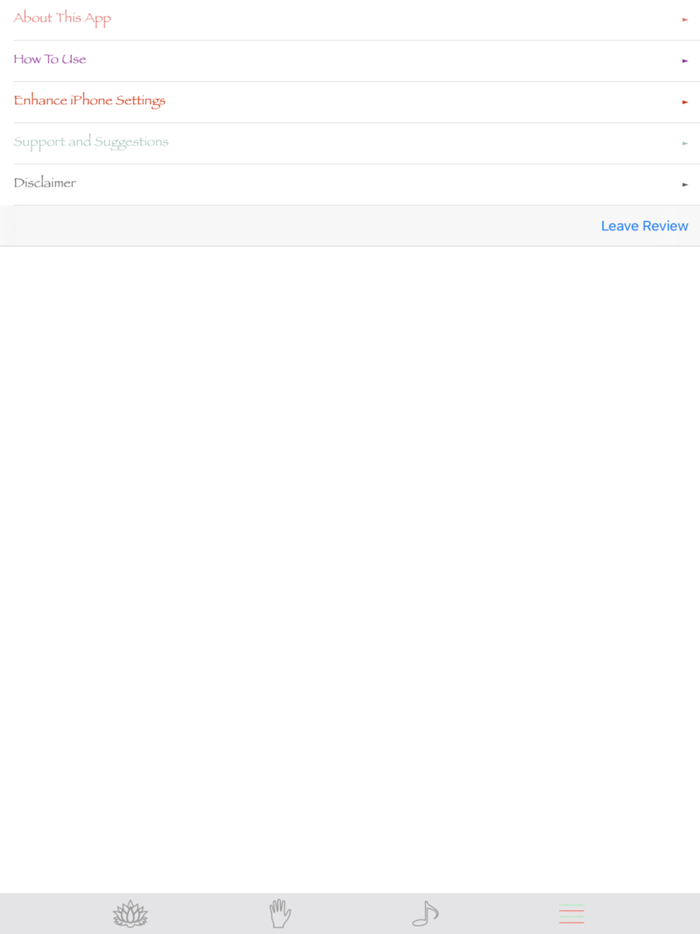Image resolution: width=700 pixels, height=934 pixels.
Task: Expand arrow beside Support and Suggestions
Action: [x=685, y=143]
